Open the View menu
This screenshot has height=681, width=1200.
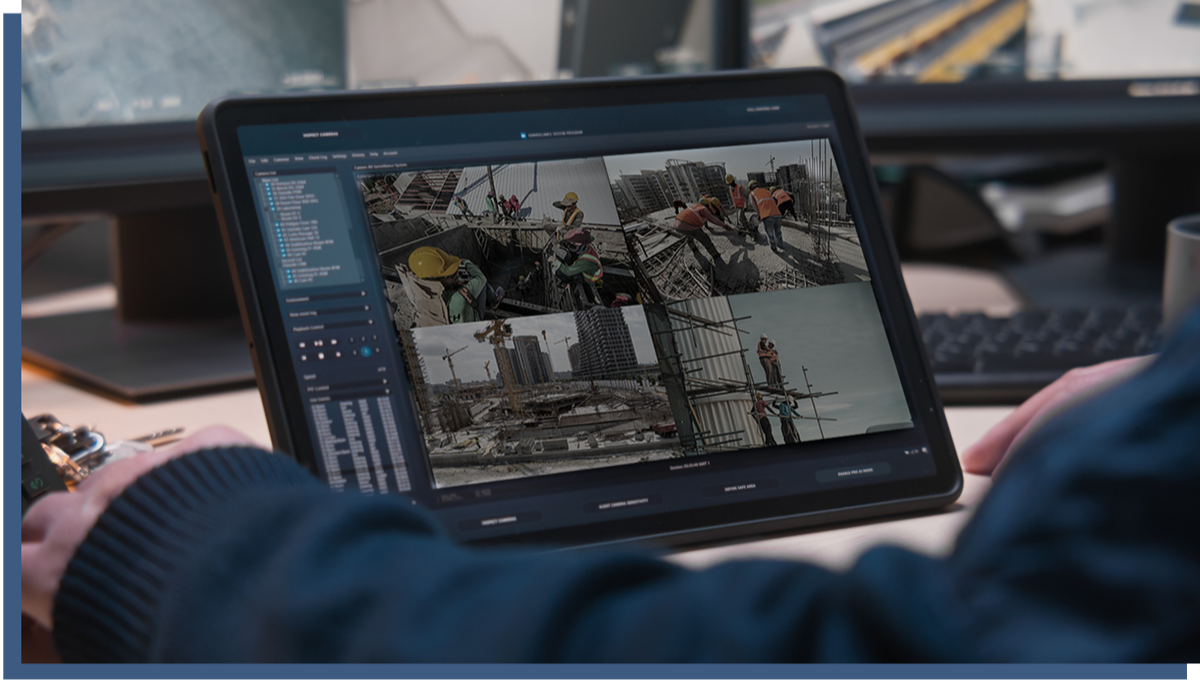299,158
